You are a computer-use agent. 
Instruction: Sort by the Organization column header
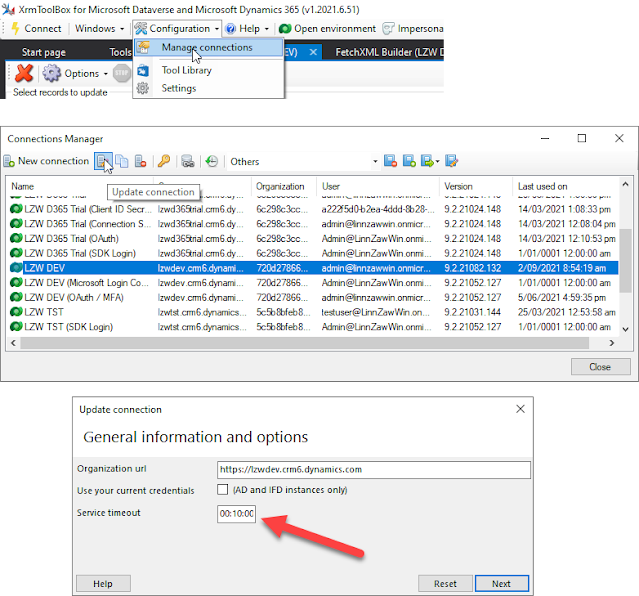(284, 186)
